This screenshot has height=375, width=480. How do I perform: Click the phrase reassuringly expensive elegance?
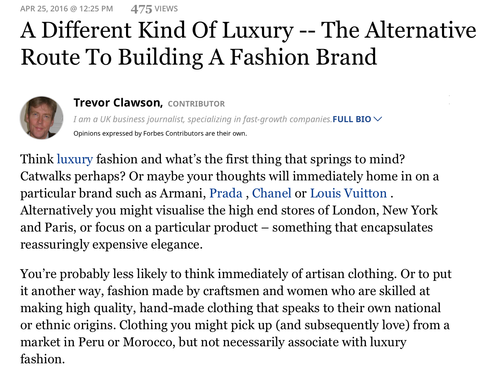(111, 245)
